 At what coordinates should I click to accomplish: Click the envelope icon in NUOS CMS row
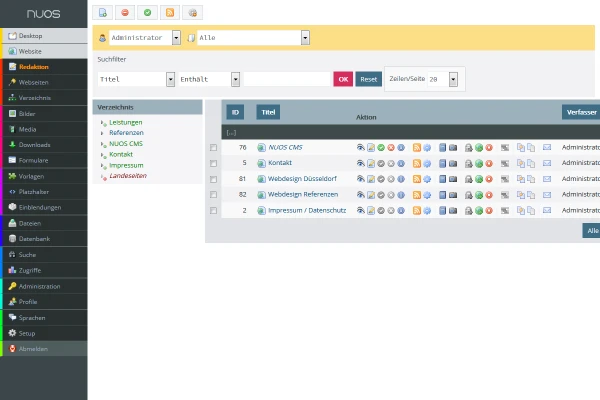[x=547, y=147]
